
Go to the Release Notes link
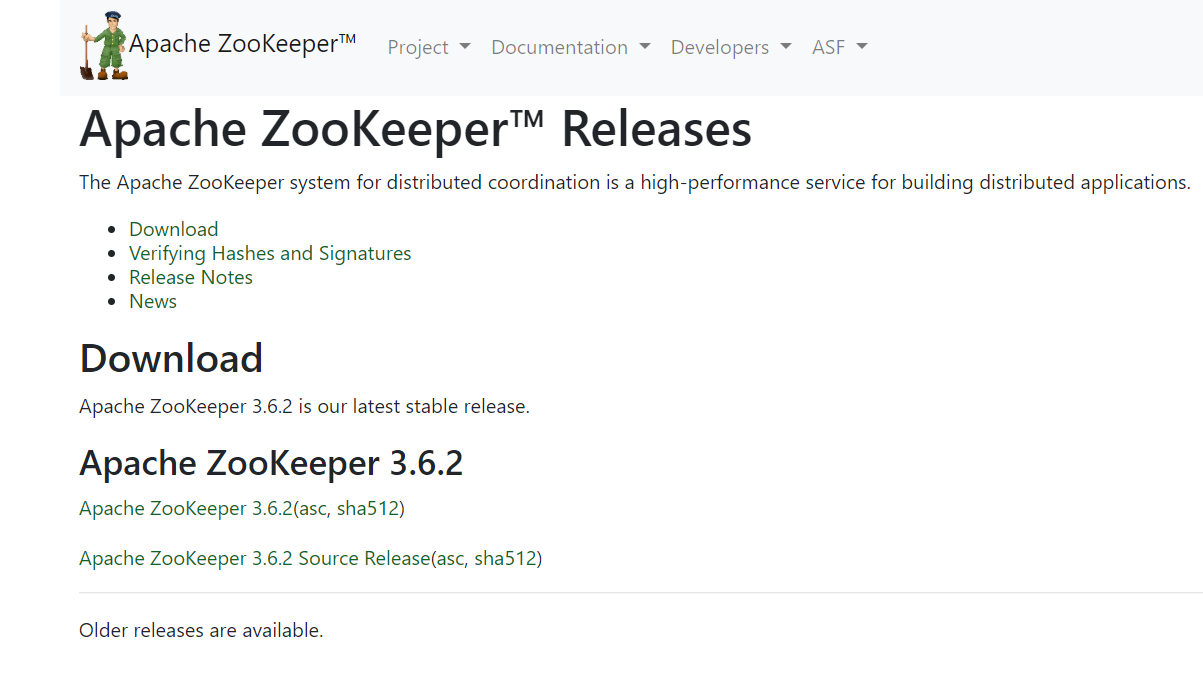pos(191,277)
